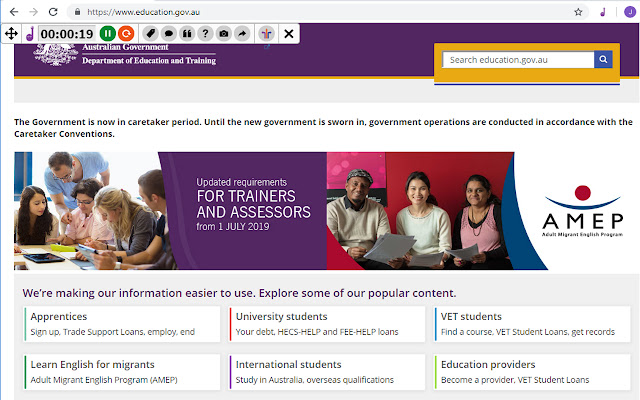Open the trainers and assessors requirements banner
The width and height of the screenshot is (640, 400).
coord(170,211)
